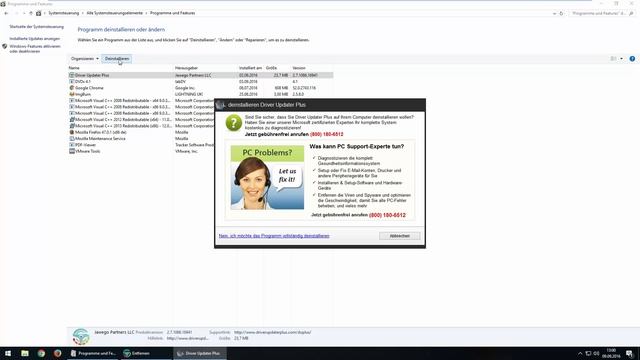
Task: Select the Driver Updater Plus row
Action: pos(200,75)
